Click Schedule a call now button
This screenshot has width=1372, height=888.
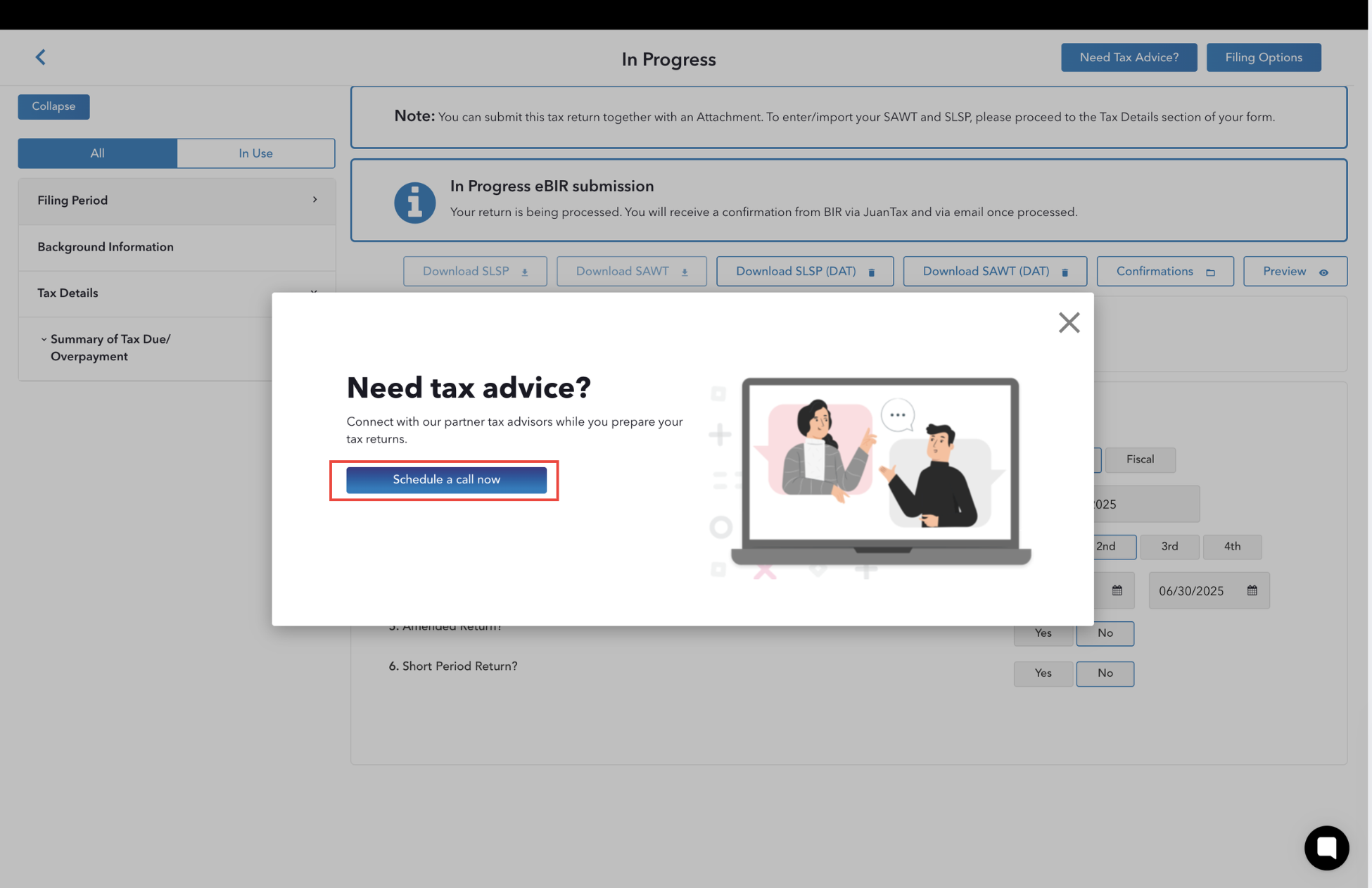[446, 480]
